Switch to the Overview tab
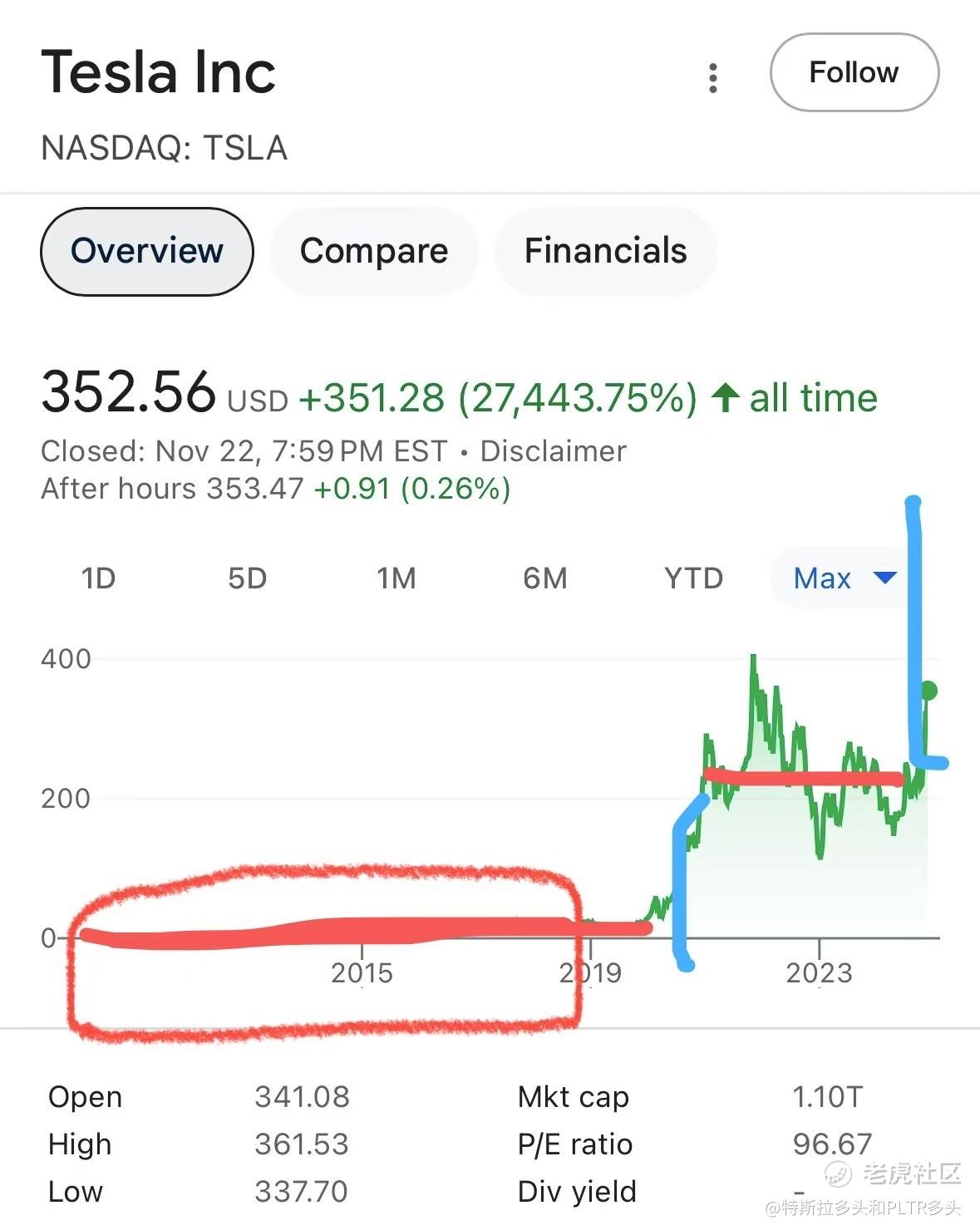 146,251
